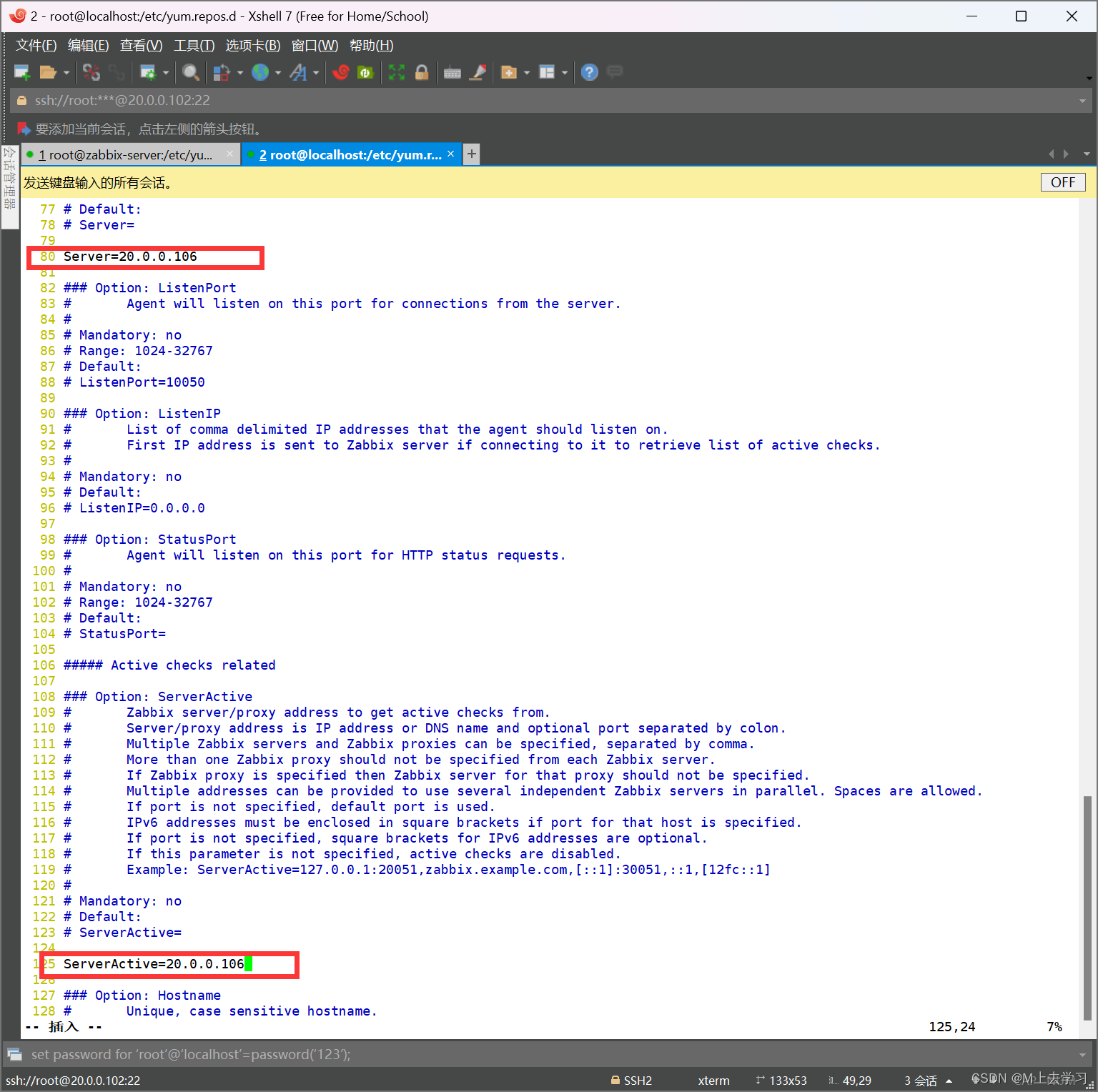Close the root@localhost tab
This screenshot has width=1098, height=1092.
450,154
